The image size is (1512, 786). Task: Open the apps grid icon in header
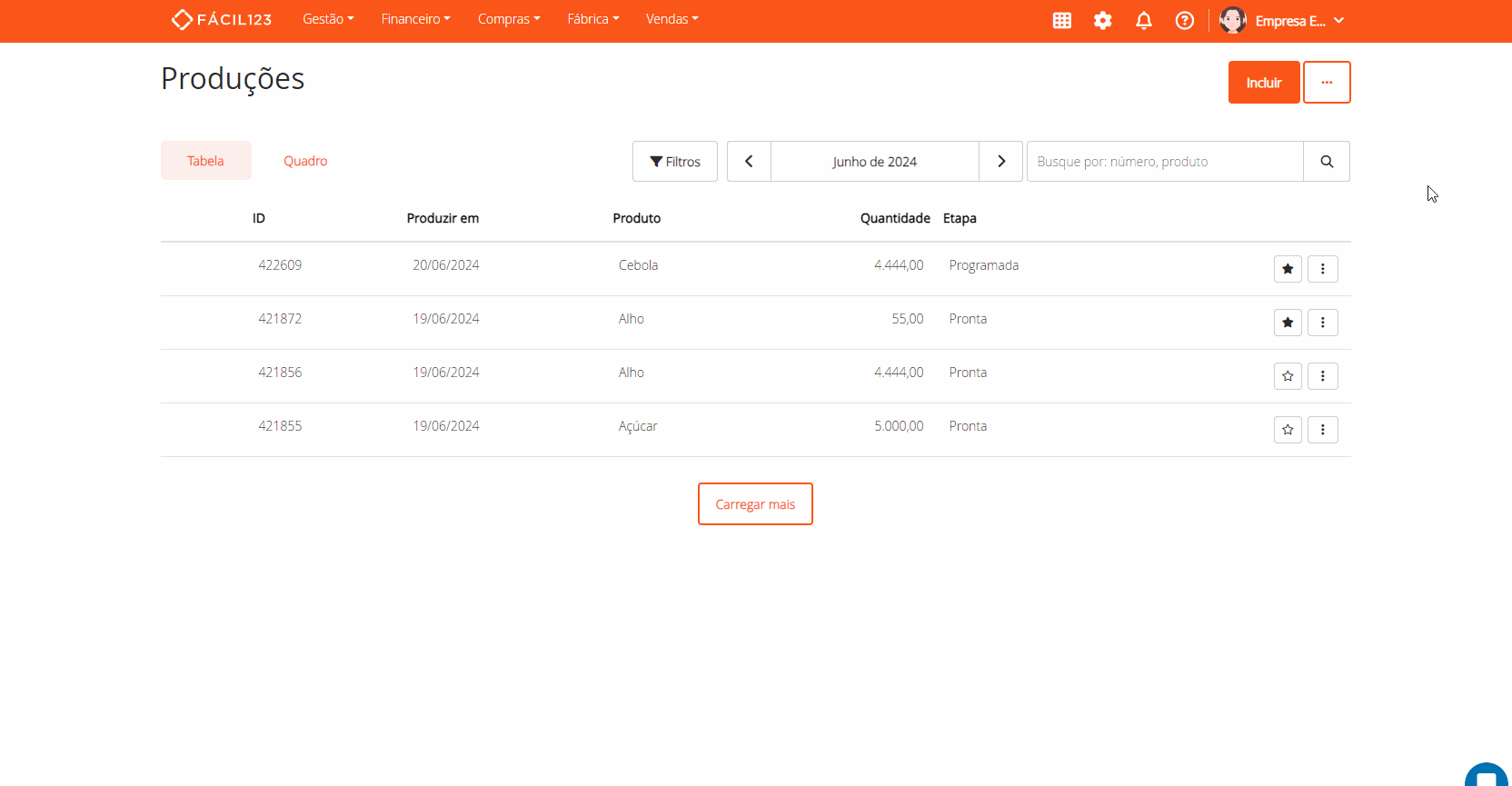pos(1061,21)
